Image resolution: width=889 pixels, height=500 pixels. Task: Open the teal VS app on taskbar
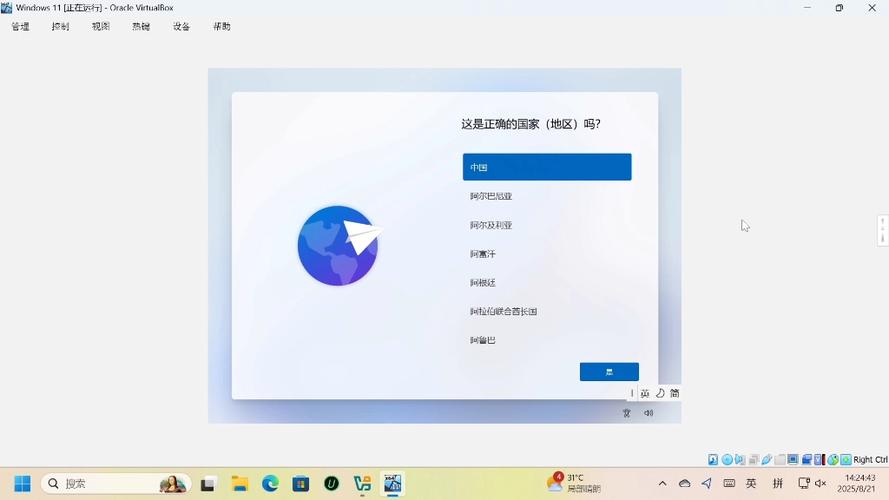pos(362,484)
